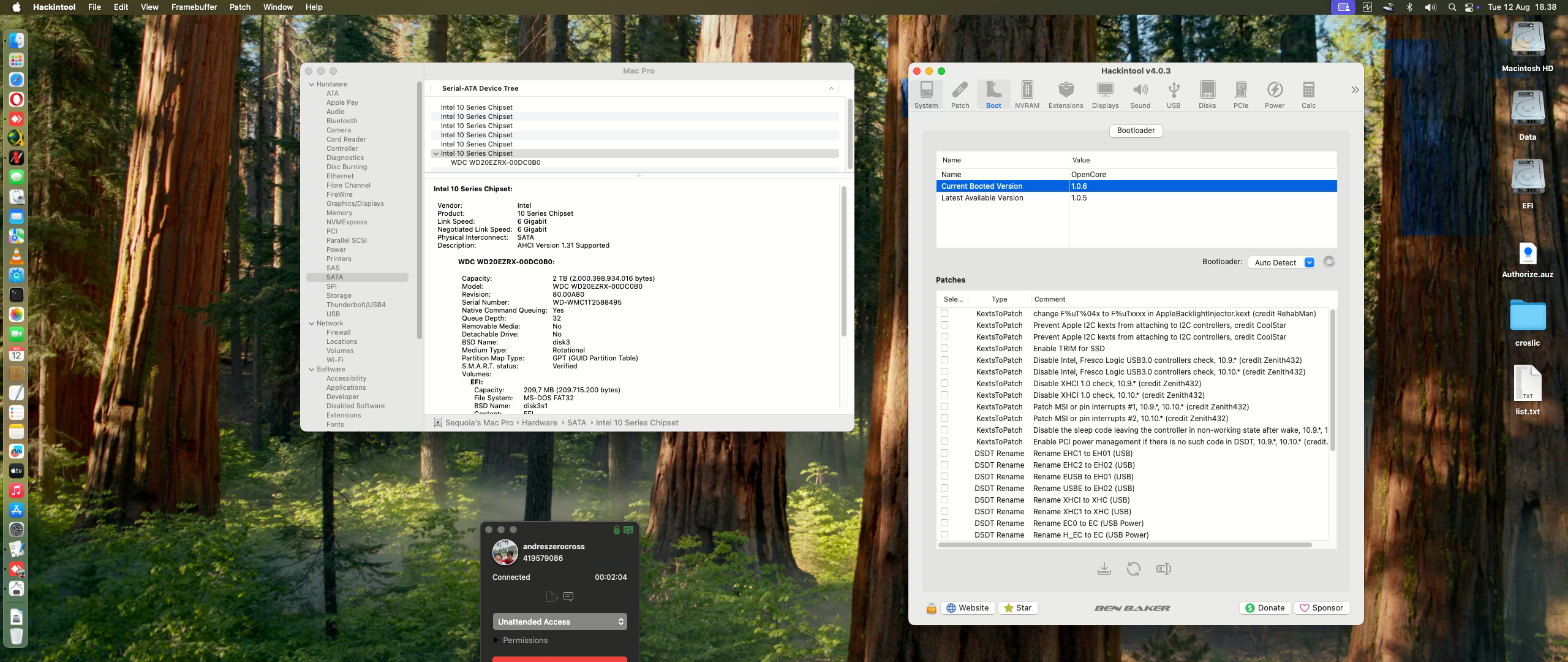1568x662 pixels.
Task: Open the list.txt file on desktop
Action: [x=1527, y=390]
